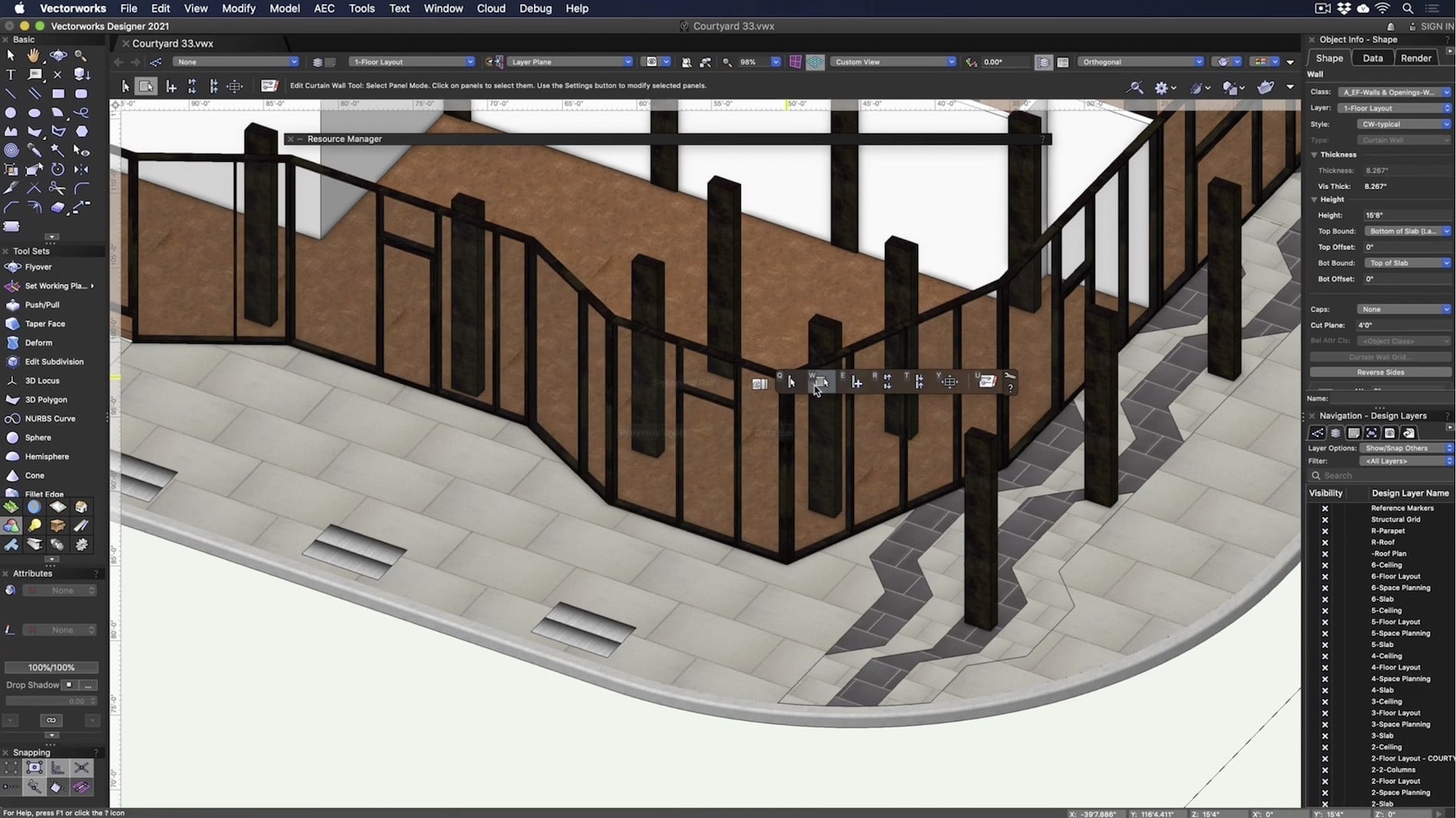
Task: Toggle Snap to Object snapping option
Action: click(34, 768)
